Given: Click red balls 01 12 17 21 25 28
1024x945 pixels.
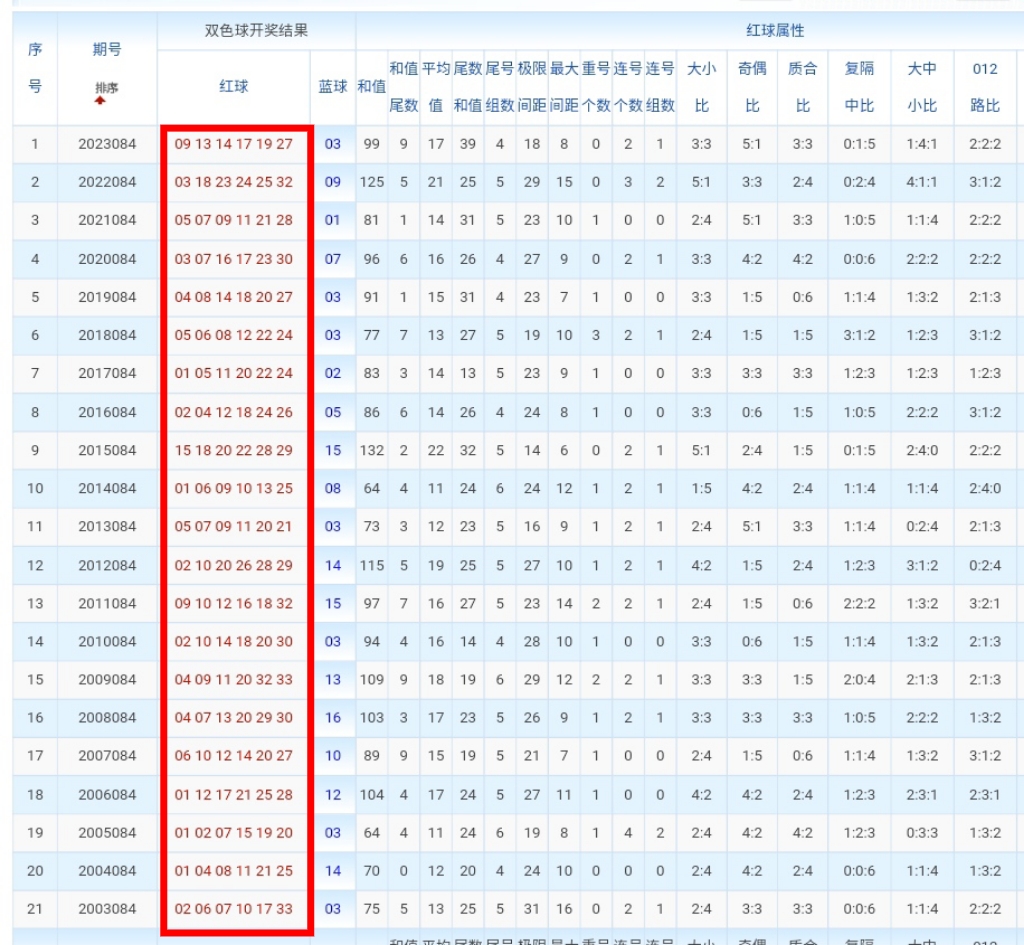Looking at the screenshot, I should click(234, 794).
